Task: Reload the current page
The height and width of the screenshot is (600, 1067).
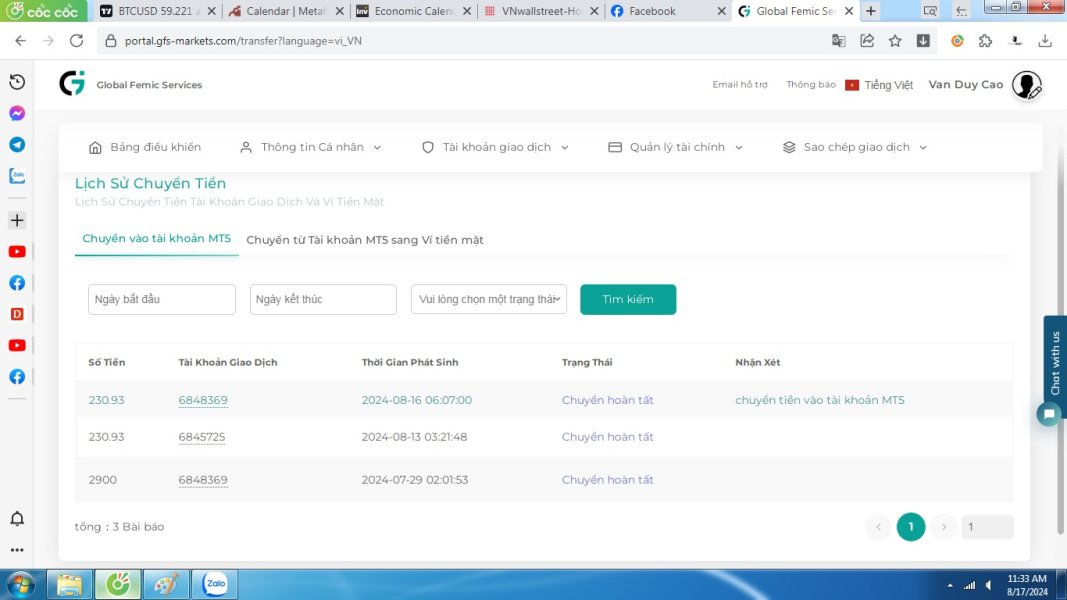Action: tap(76, 41)
